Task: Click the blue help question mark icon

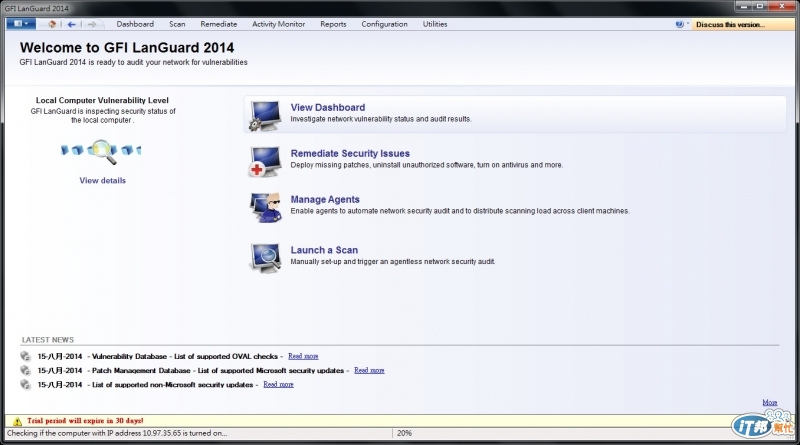Action: coord(679,24)
